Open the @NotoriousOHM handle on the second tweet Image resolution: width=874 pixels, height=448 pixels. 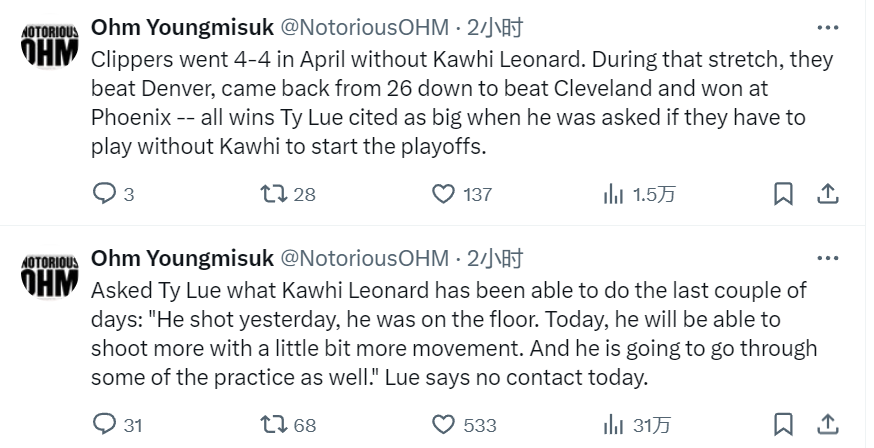click(x=364, y=258)
